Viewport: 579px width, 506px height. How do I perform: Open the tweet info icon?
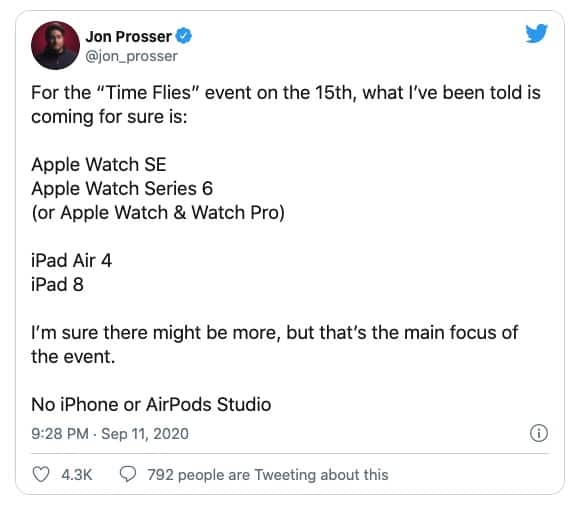coord(539,433)
